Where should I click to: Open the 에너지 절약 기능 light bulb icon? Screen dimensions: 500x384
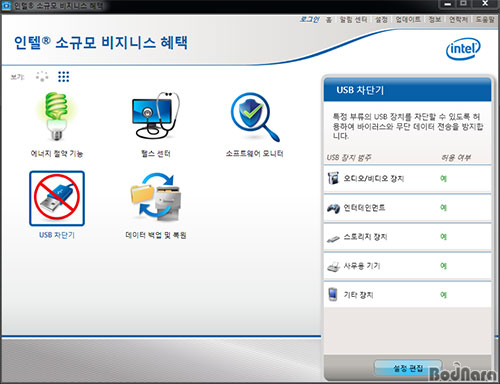click(x=57, y=117)
